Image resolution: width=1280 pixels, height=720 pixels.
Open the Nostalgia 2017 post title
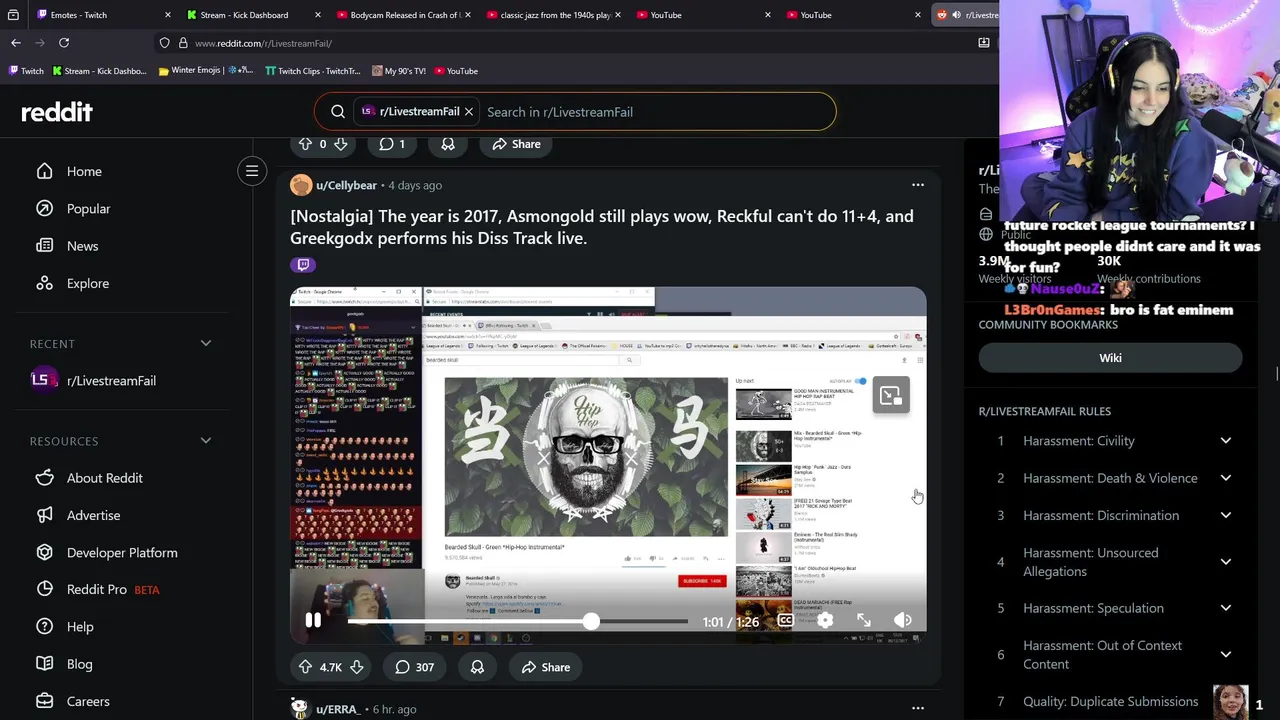(x=601, y=227)
